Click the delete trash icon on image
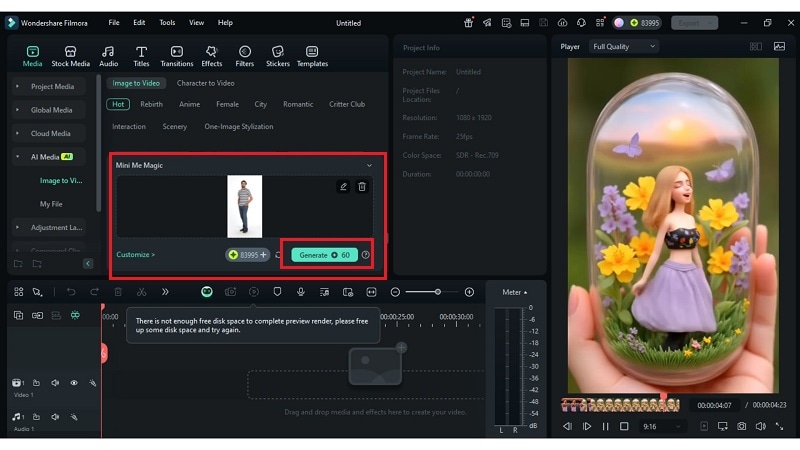The image size is (800, 450). point(362,186)
